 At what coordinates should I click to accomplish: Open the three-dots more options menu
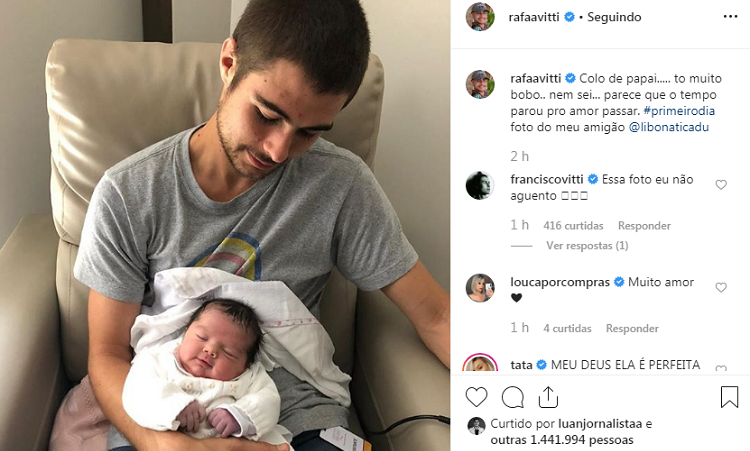[x=730, y=17]
